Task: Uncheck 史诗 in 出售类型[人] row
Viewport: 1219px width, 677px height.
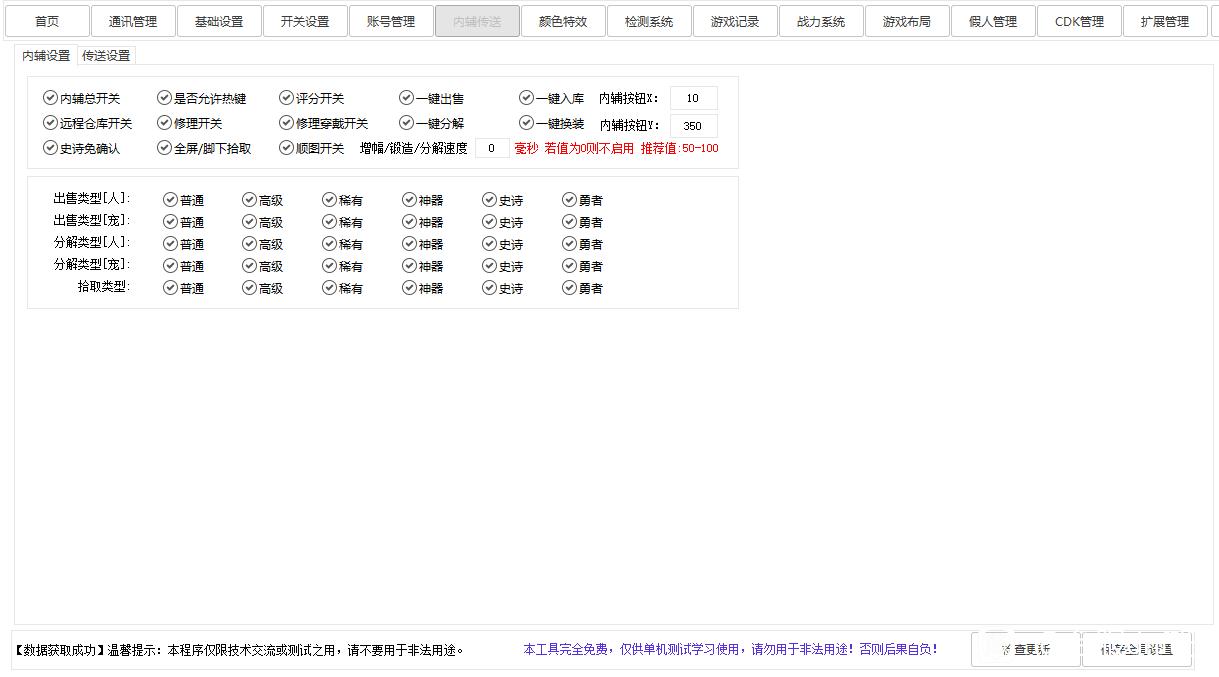Action: pos(503,200)
